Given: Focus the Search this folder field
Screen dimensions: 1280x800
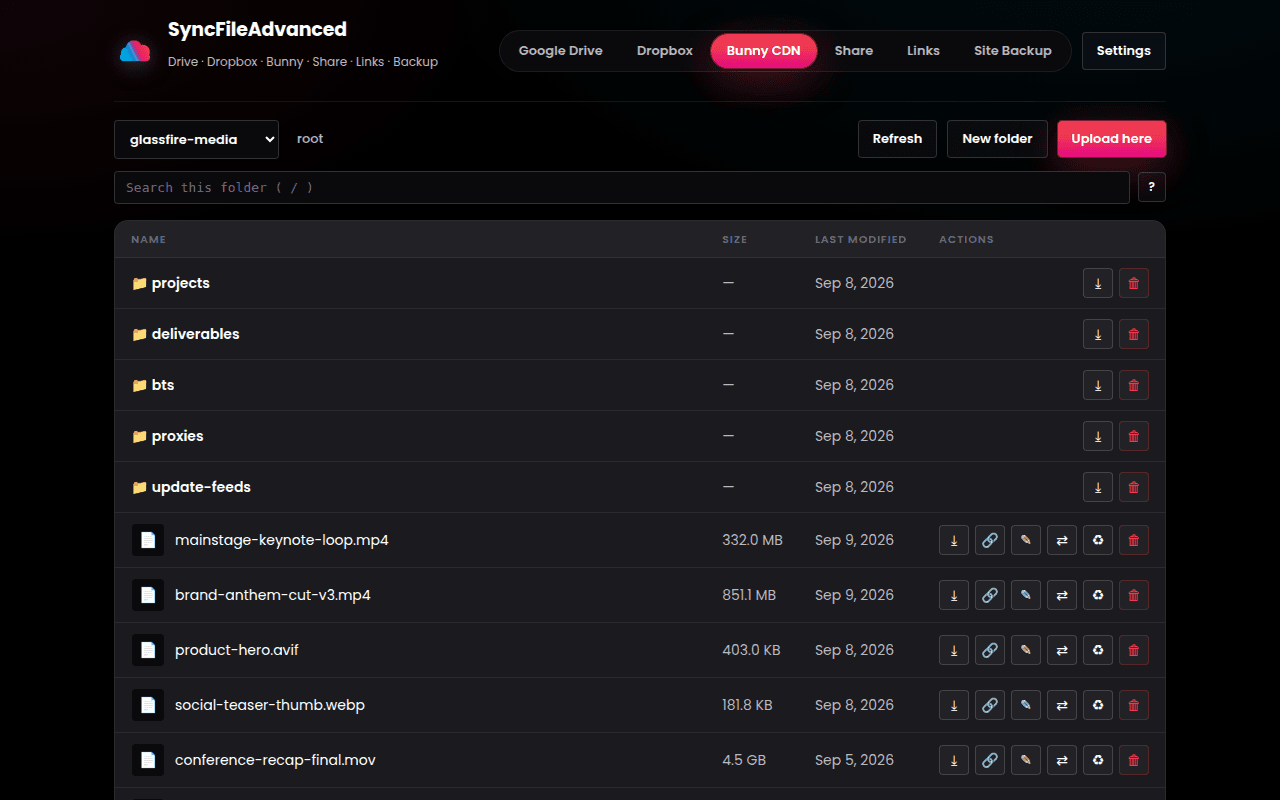Looking at the screenshot, I should coord(622,187).
